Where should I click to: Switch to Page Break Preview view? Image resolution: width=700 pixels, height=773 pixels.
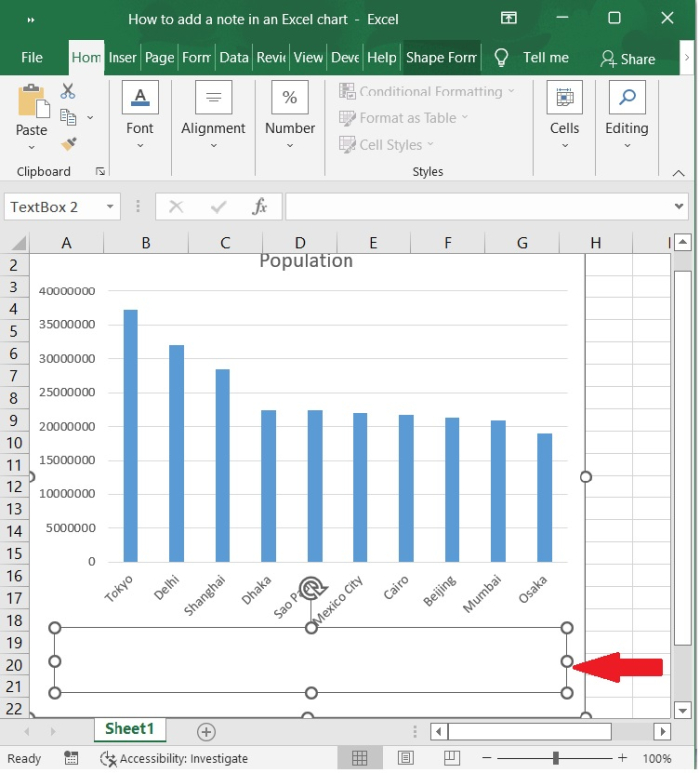pos(450,759)
